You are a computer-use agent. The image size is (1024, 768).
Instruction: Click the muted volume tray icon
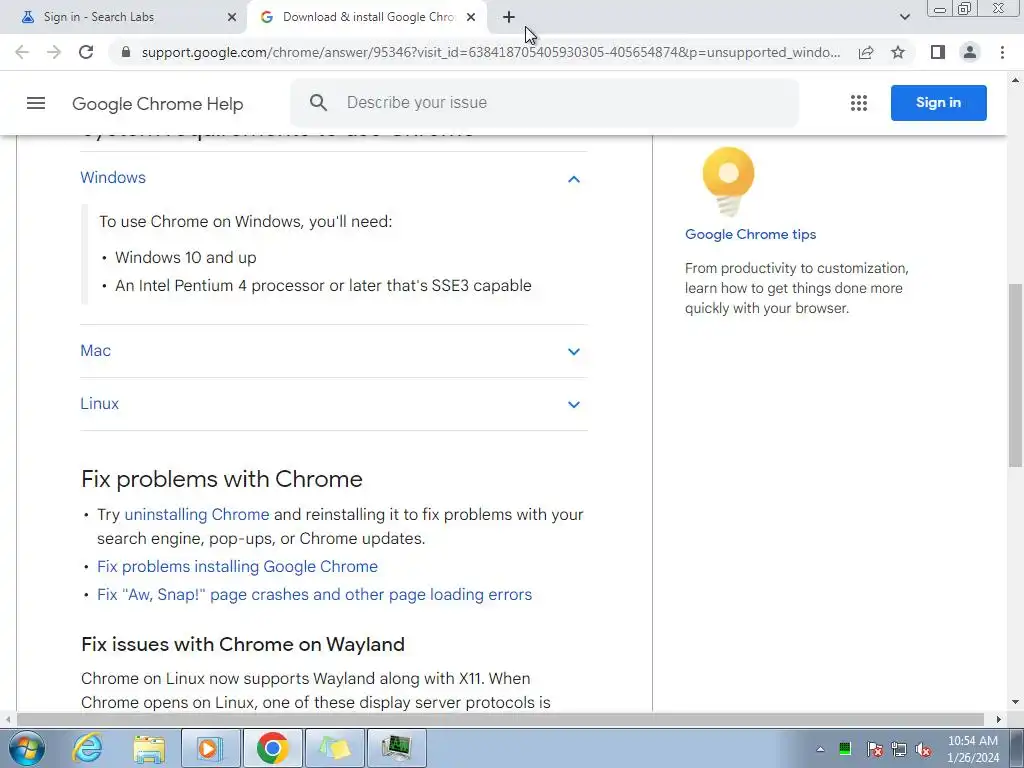(923, 749)
